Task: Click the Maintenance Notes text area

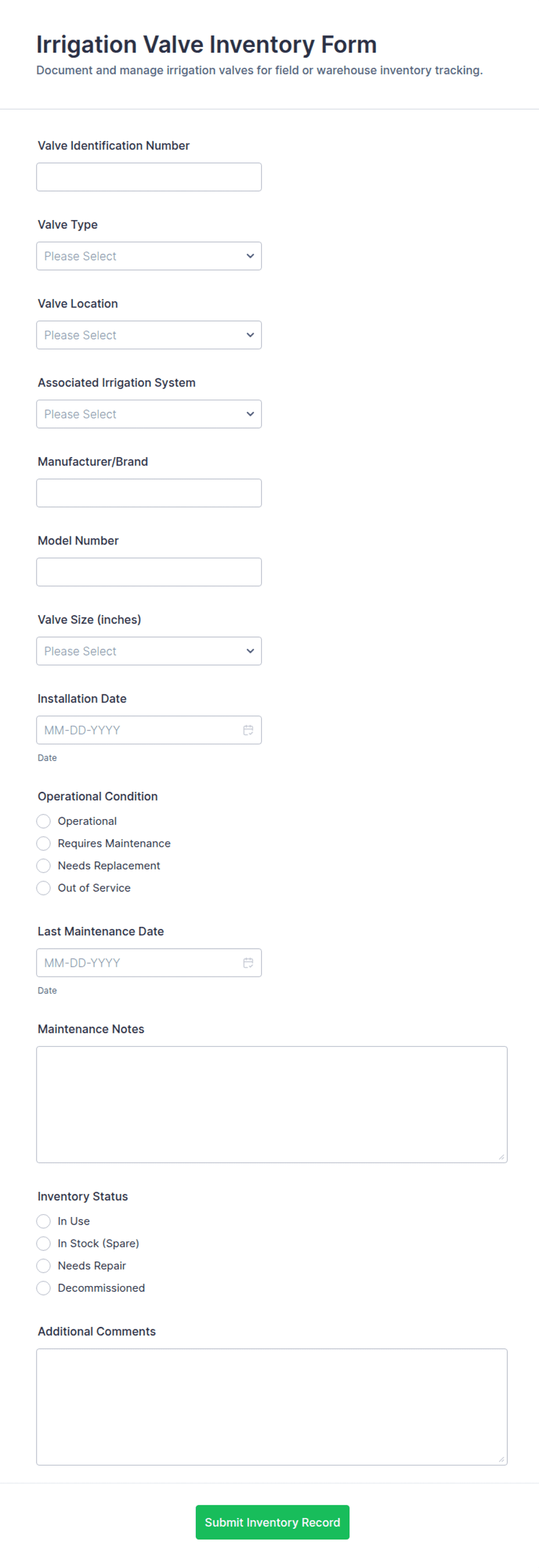Action: click(272, 1104)
